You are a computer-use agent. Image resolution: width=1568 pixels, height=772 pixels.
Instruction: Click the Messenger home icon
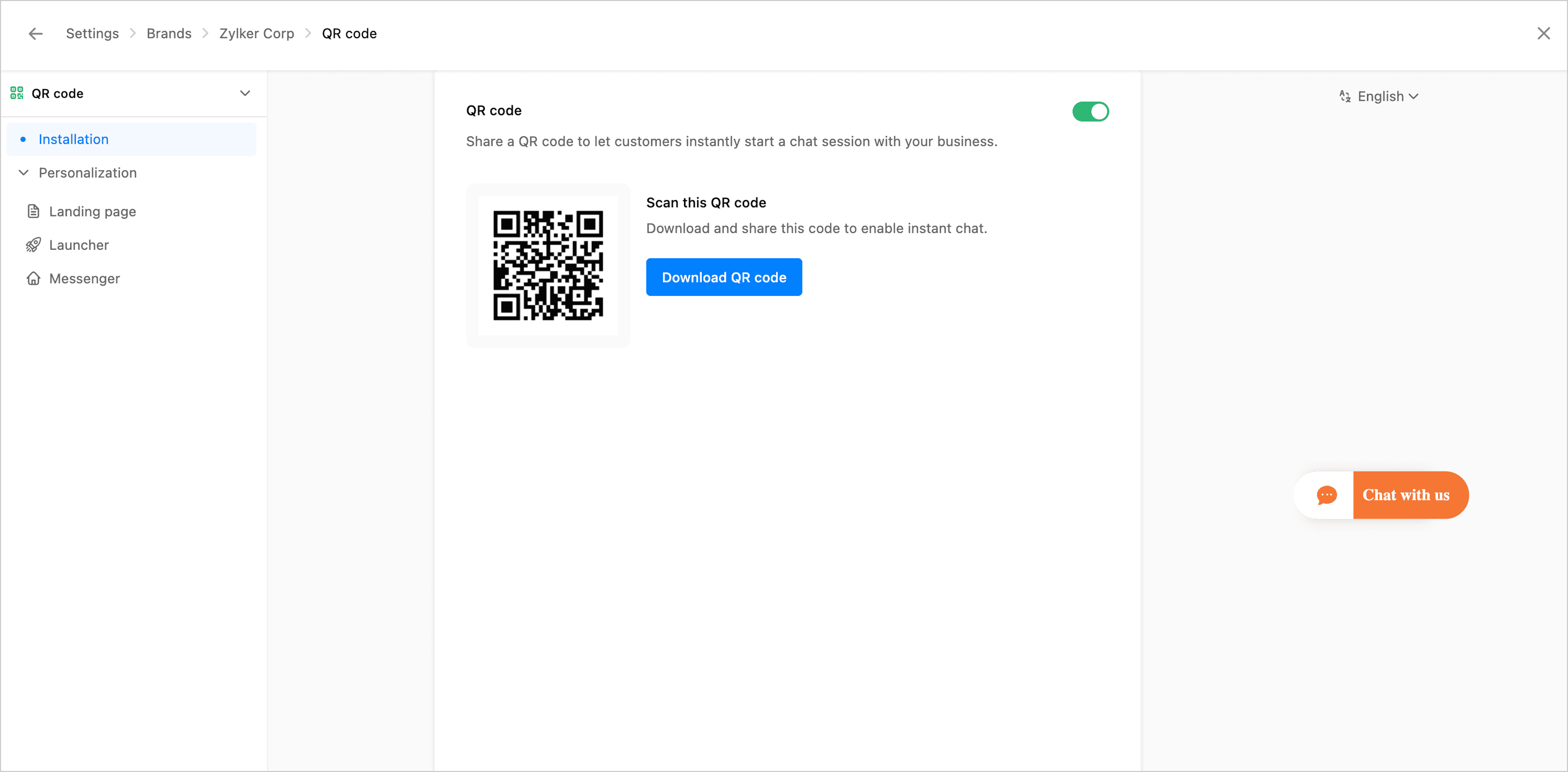(34, 278)
